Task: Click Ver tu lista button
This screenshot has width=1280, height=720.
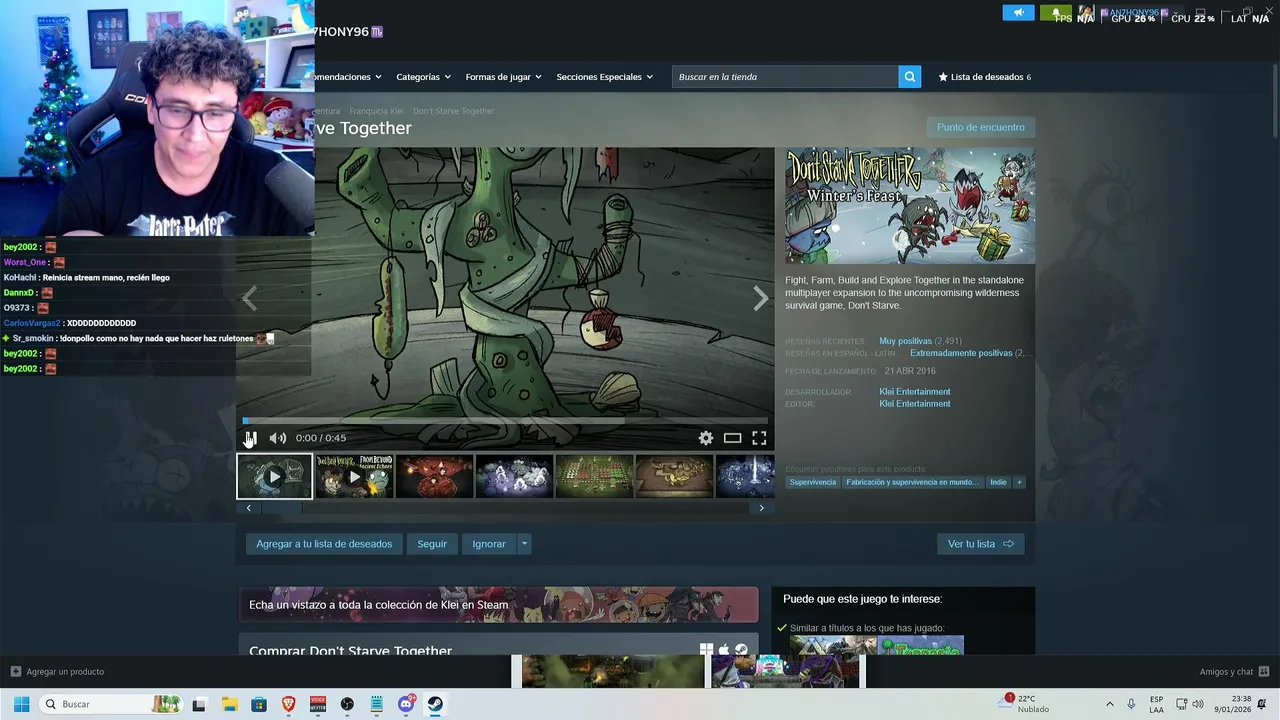Action: tap(980, 544)
